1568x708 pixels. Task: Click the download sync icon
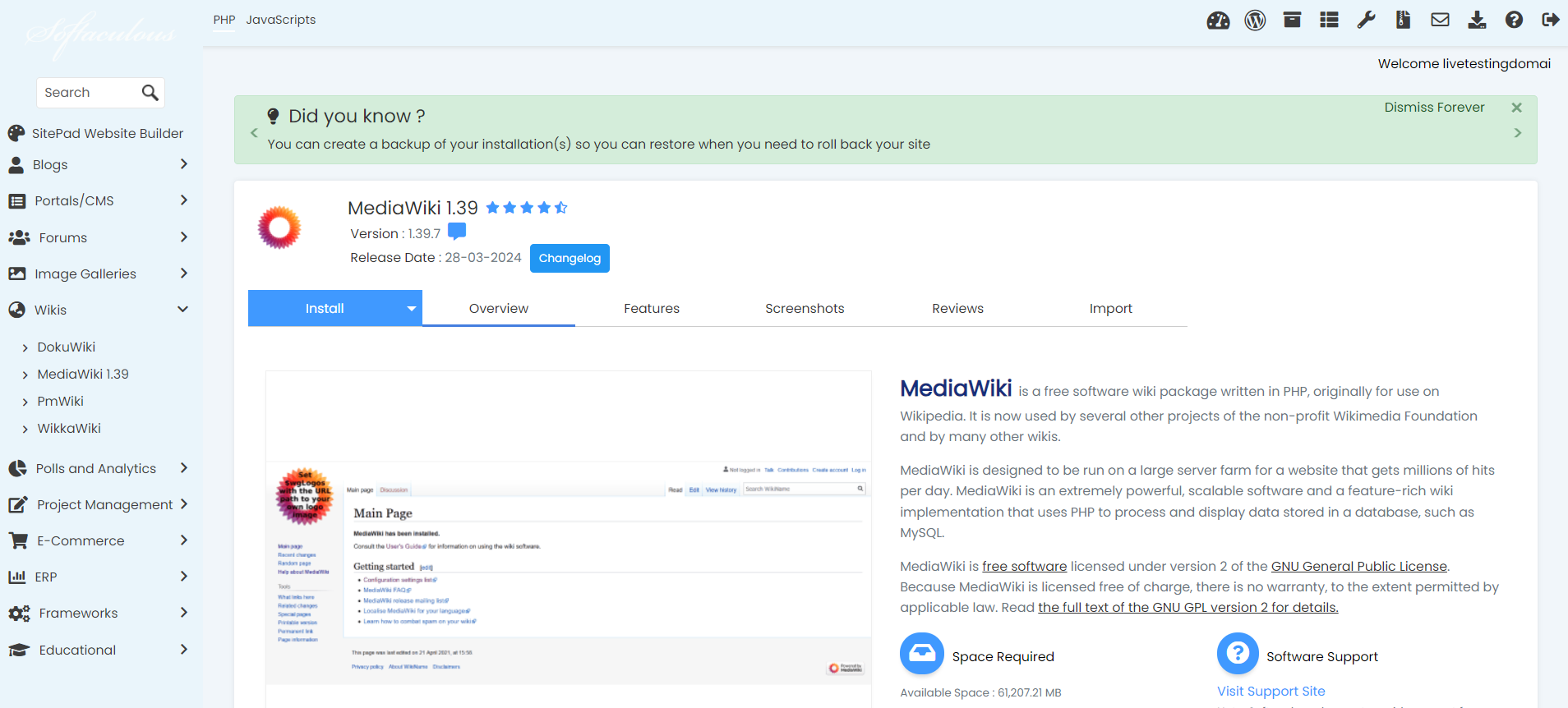(1477, 20)
